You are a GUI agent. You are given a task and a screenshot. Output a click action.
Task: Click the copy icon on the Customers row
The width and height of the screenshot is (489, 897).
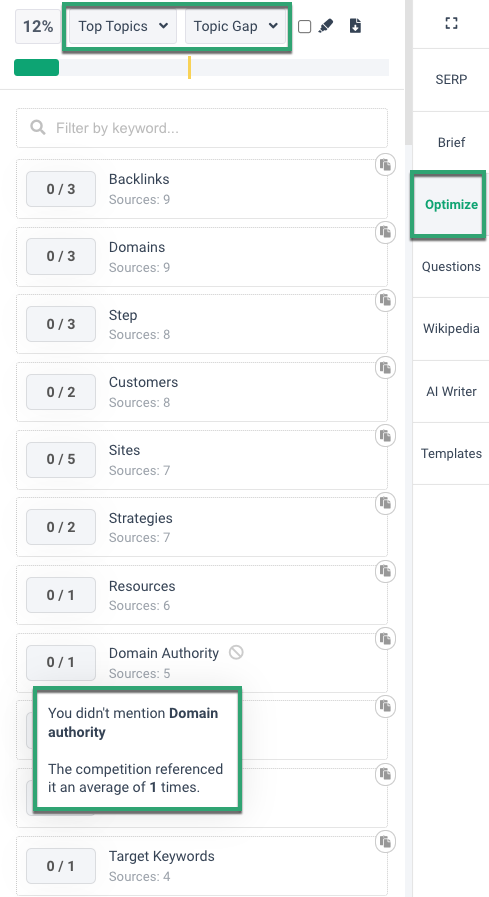tap(385, 368)
